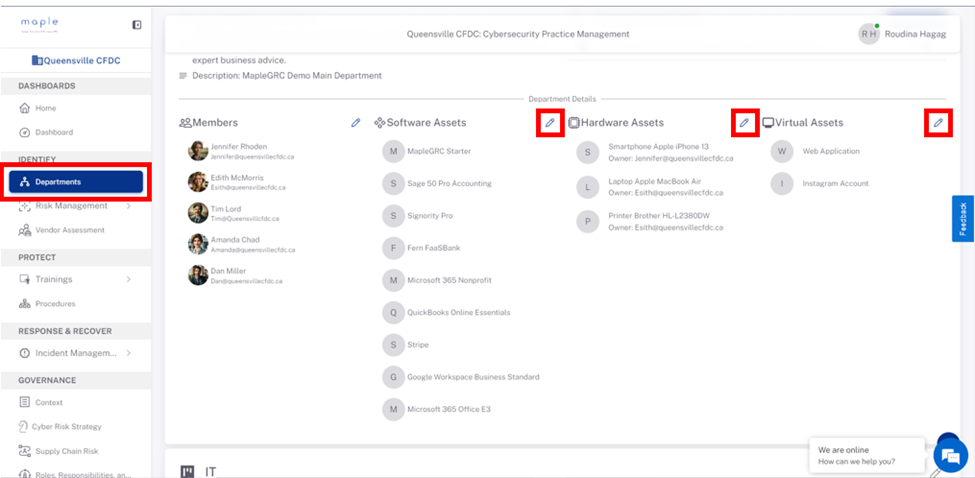975x478 pixels.
Task: Click Amanda Chad's profile photo
Action: [x=198, y=244]
